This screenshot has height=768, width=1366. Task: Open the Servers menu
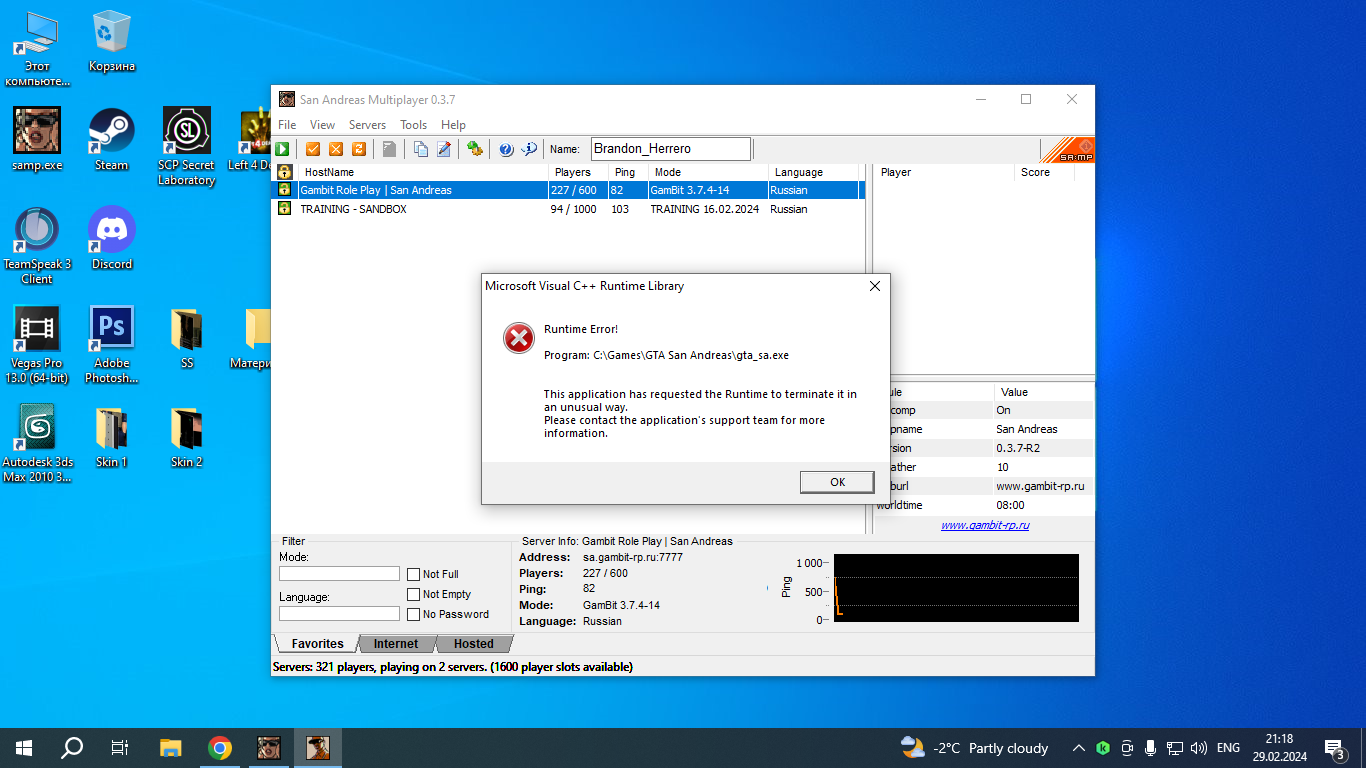[367, 125]
